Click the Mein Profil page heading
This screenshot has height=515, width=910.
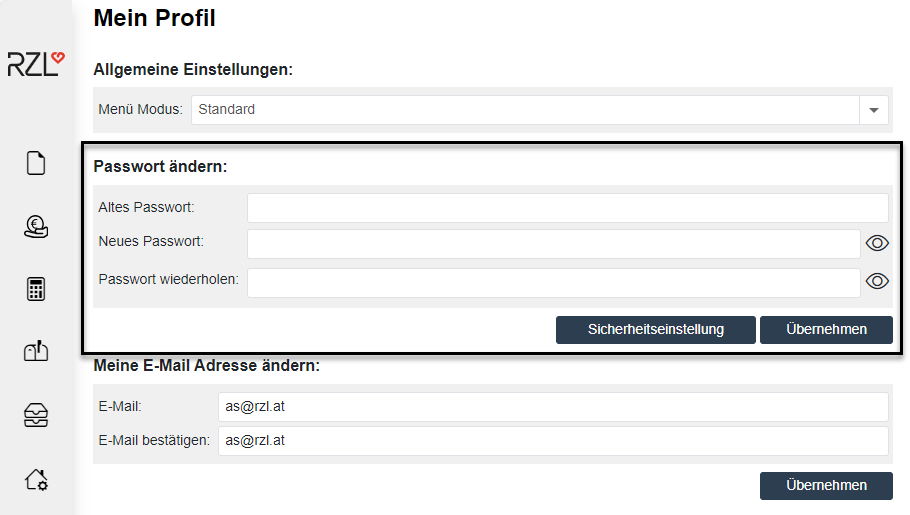154,18
